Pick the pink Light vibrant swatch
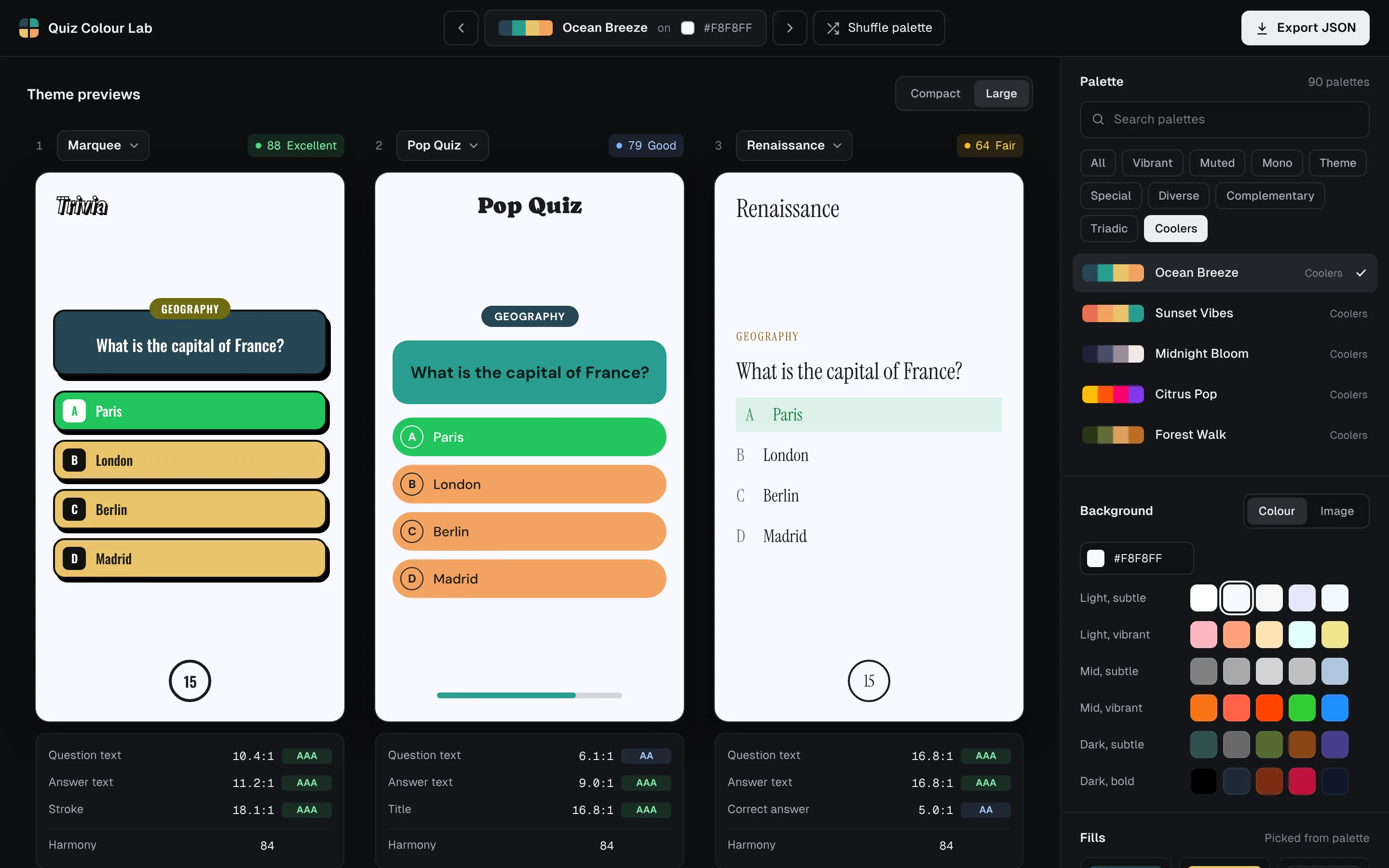This screenshot has height=868, width=1389. point(1203,635)
